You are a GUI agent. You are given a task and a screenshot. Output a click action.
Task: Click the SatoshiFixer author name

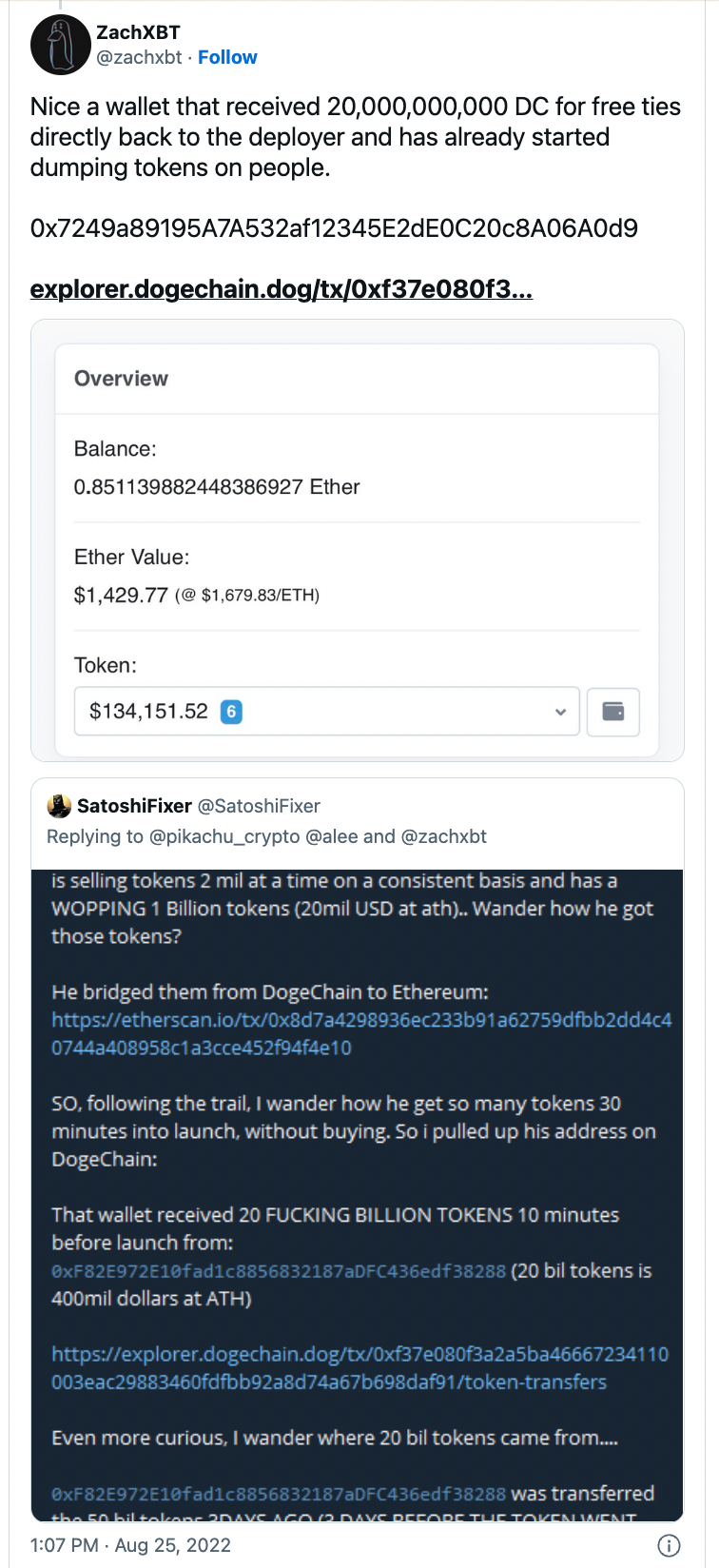[134, 806]
